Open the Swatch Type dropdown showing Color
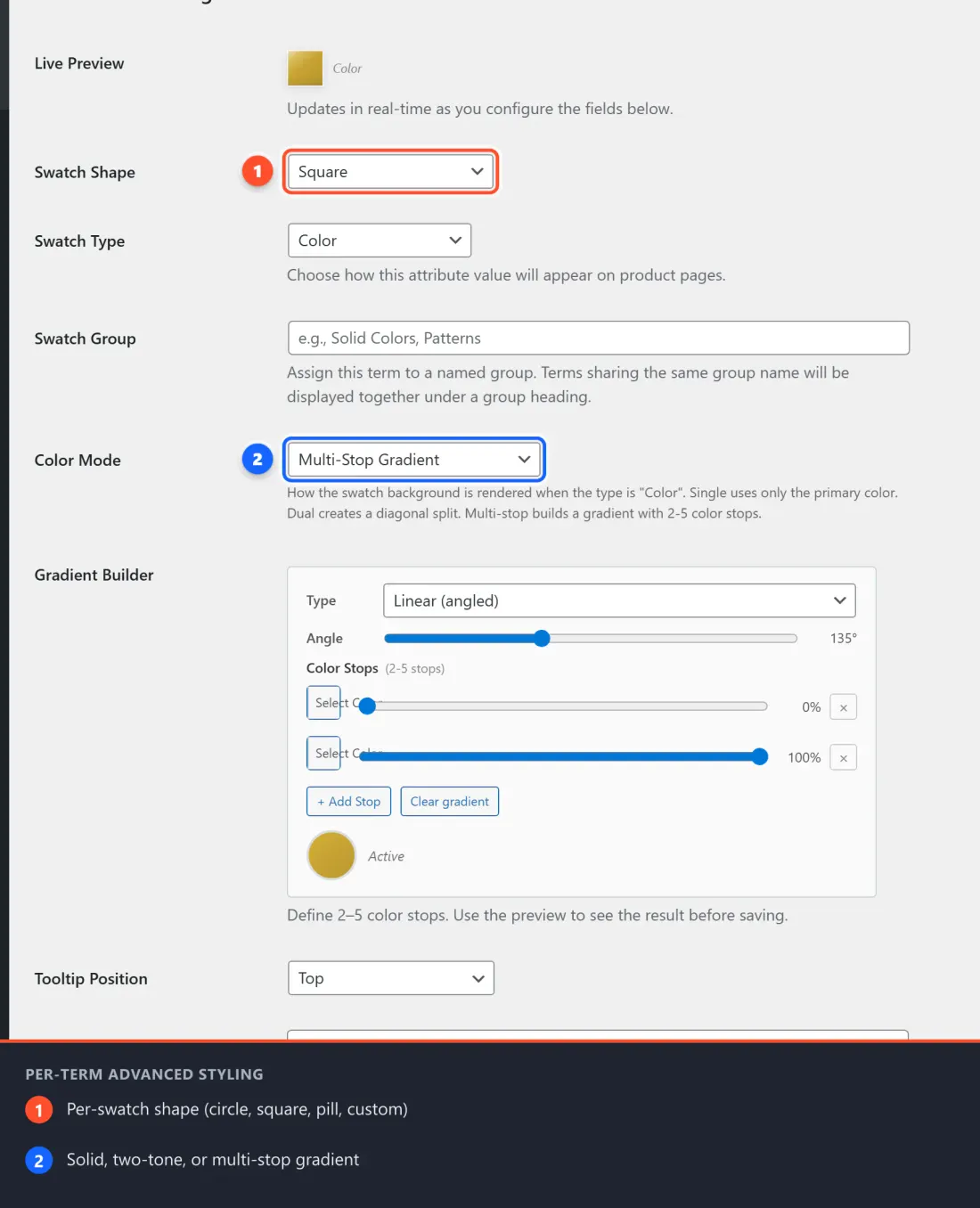Viewport: 980px width, 1208px height. 380,241
